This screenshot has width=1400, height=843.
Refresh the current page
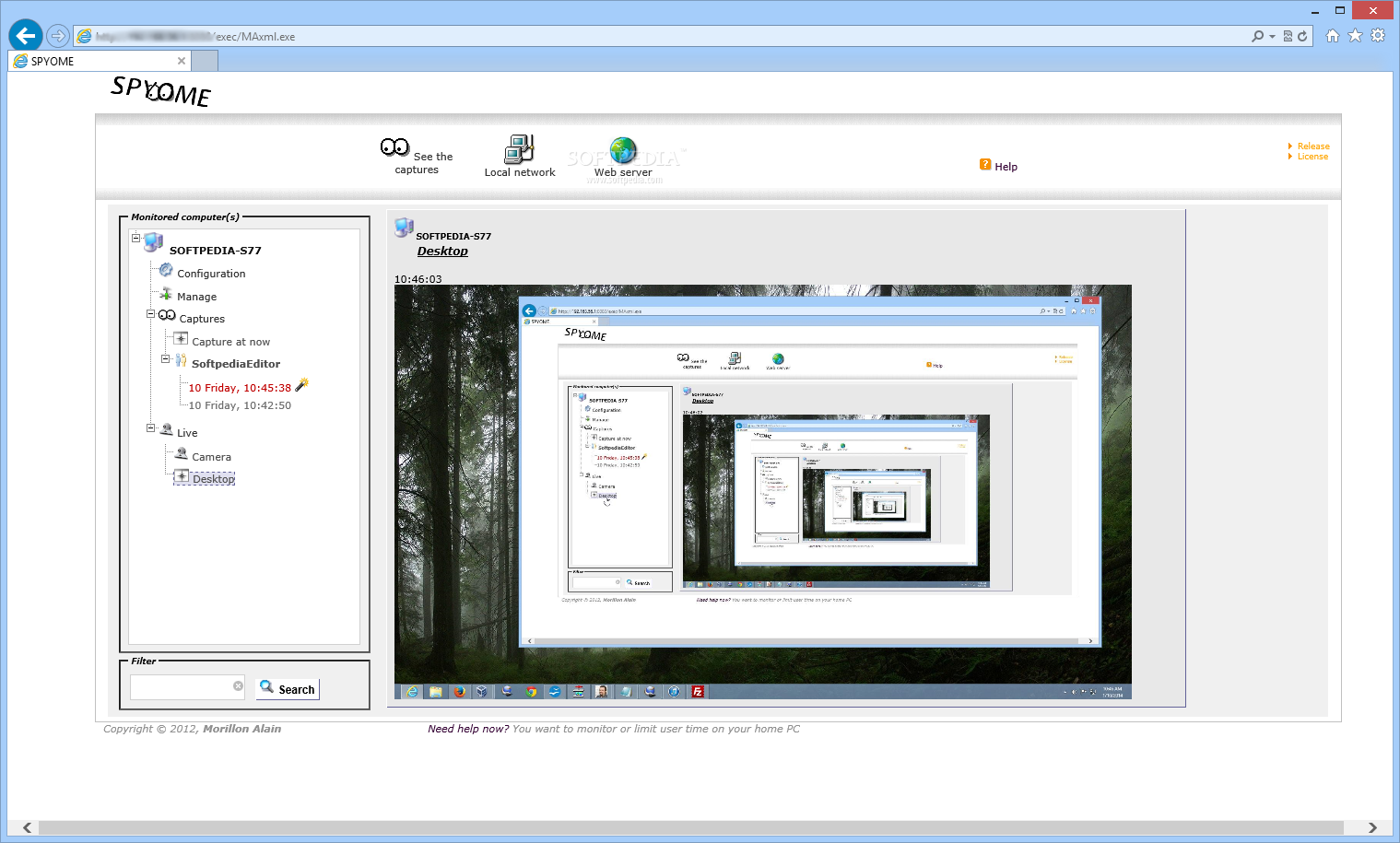tap(1302, 37)
